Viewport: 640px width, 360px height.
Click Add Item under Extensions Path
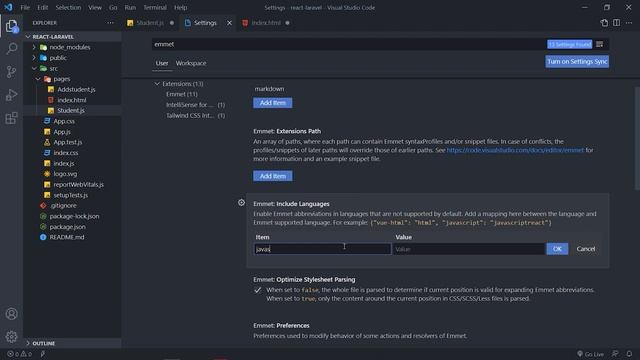coord(273,176)
